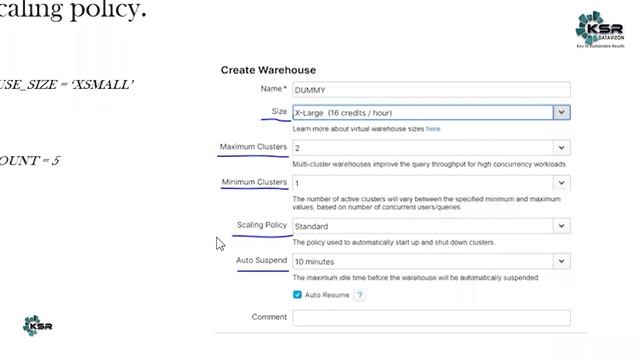The image size is (640, 360).
Task: Follow the 'here' link about warehouse sizes
Action: pyautogui.click(x=433, y=129)
